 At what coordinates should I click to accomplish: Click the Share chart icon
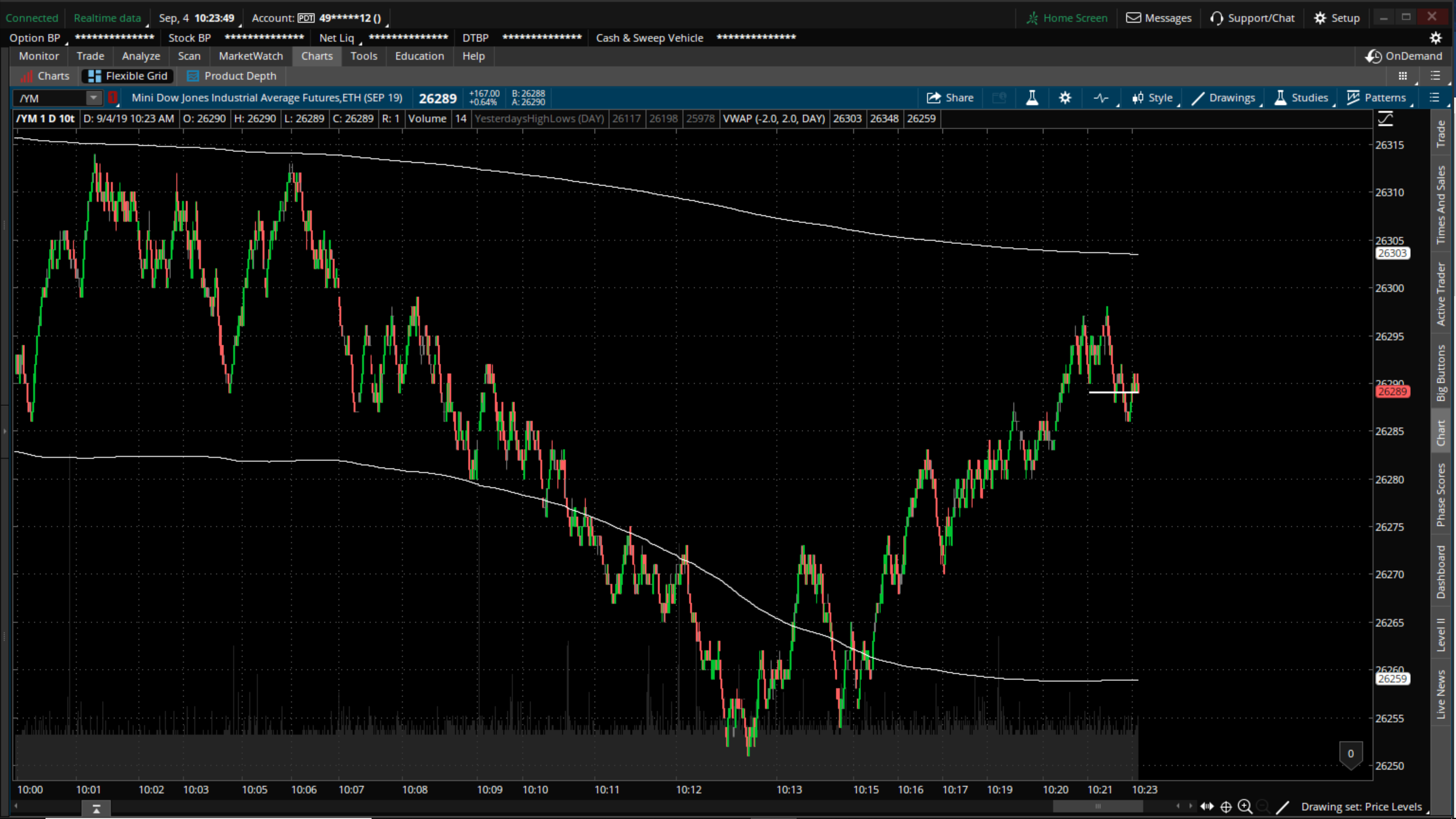[x=950, y=98]
